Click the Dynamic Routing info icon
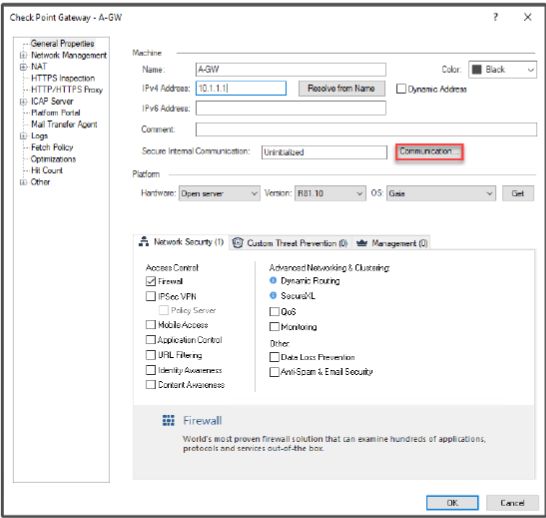This screenshot has width=546, height=518. pyautogui.click(x=273, y=280)
